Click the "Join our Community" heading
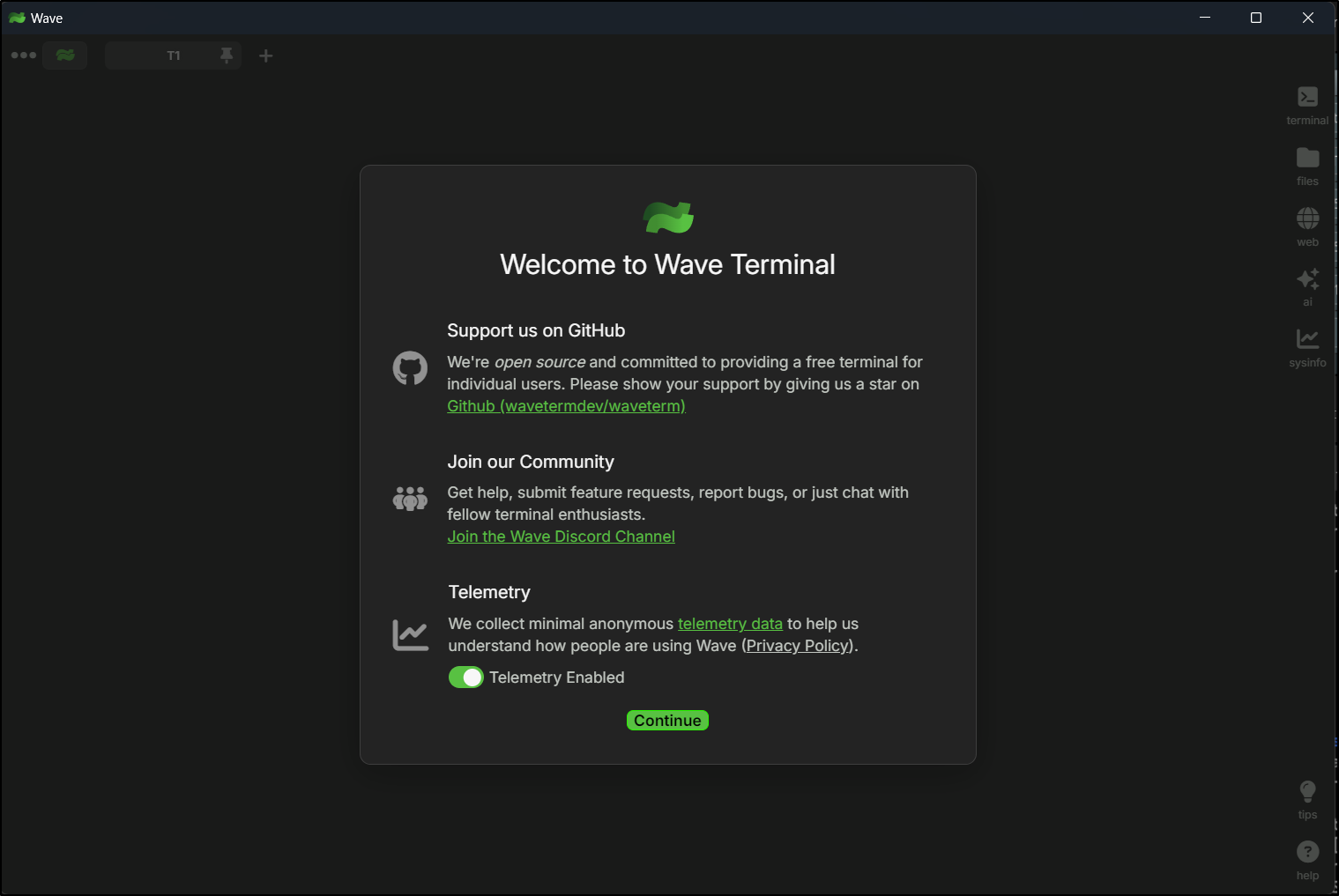Image resolution: width=1339 pixels, height=896 pixels. point(531,462)
